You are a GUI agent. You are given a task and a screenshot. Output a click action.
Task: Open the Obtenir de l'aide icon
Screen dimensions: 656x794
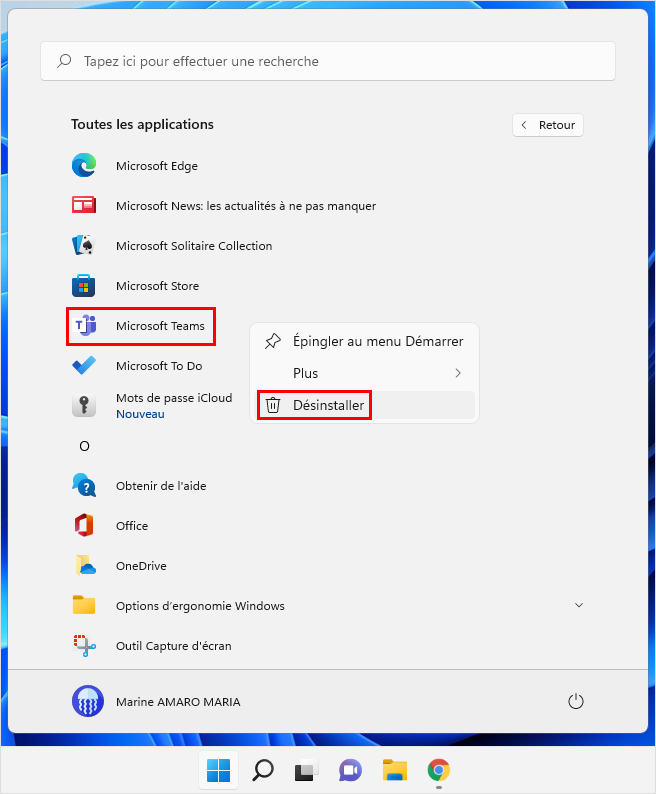click(x=84, y=485)
